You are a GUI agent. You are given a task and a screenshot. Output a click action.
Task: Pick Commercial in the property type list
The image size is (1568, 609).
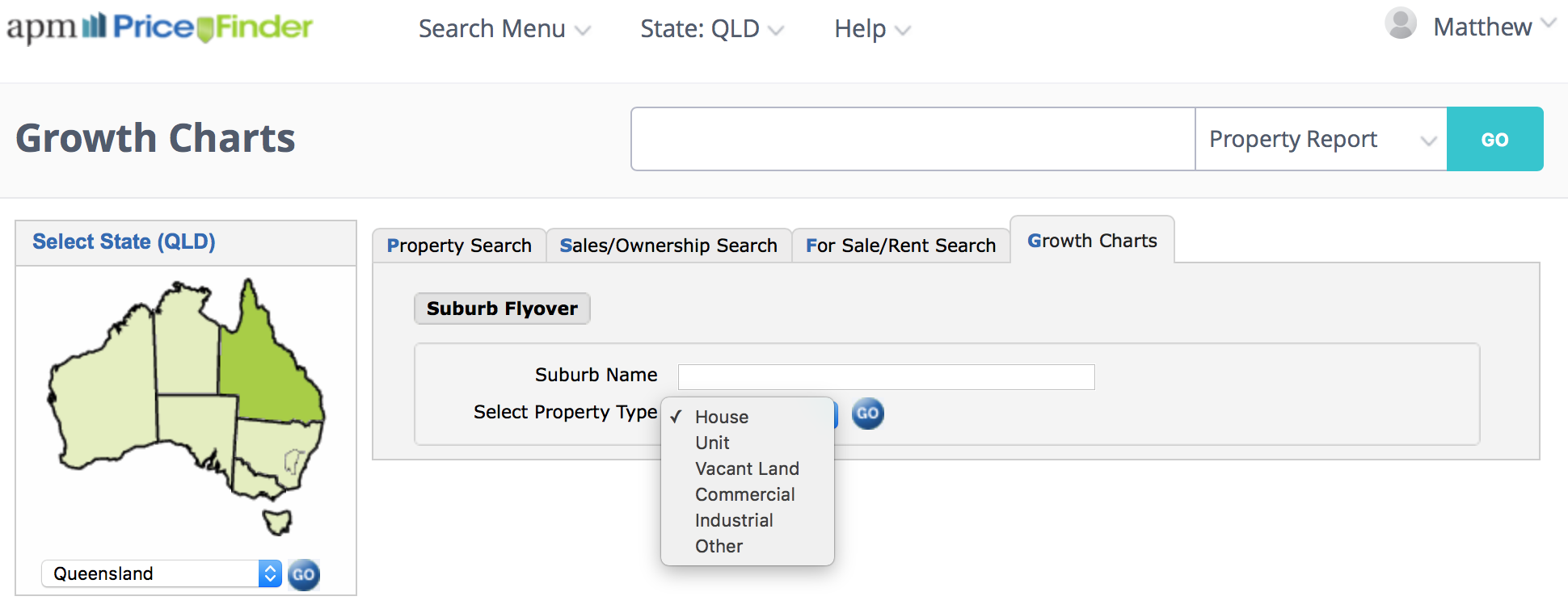[x=744, y=494]
